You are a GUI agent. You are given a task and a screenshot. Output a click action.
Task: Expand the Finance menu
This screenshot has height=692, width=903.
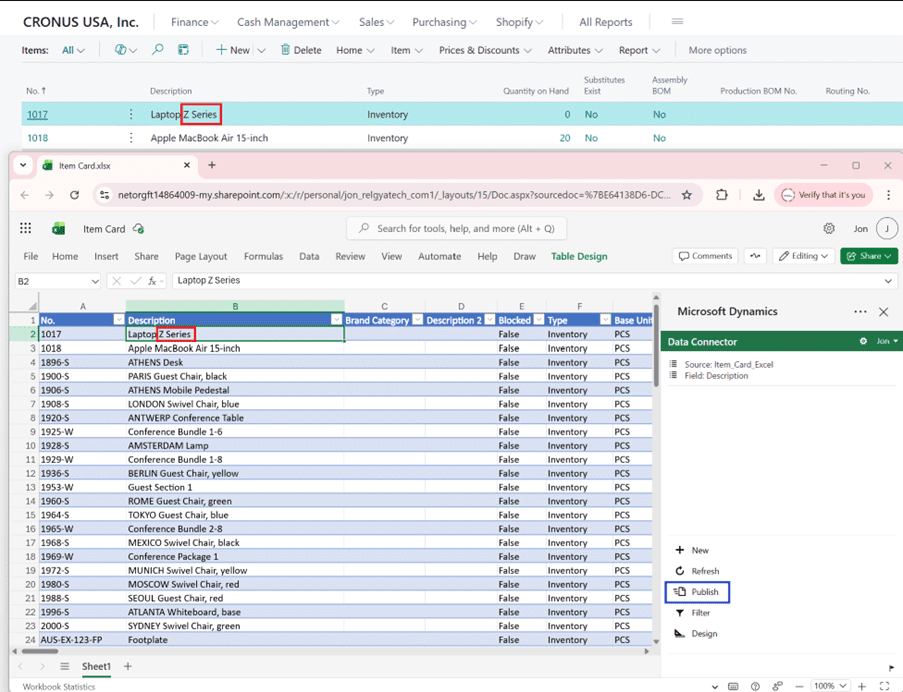194,22
